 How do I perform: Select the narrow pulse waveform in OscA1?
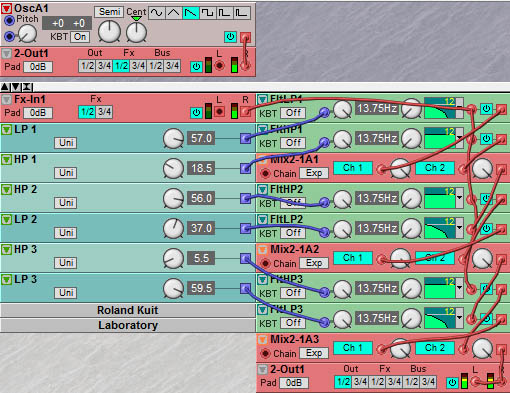tap(242, 13)
